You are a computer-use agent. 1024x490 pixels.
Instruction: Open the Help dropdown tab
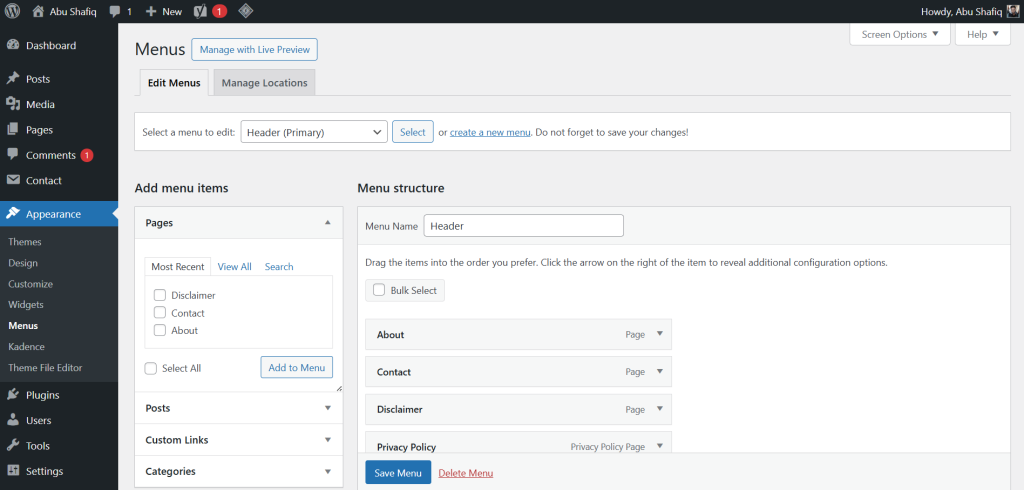click(983, 34)
